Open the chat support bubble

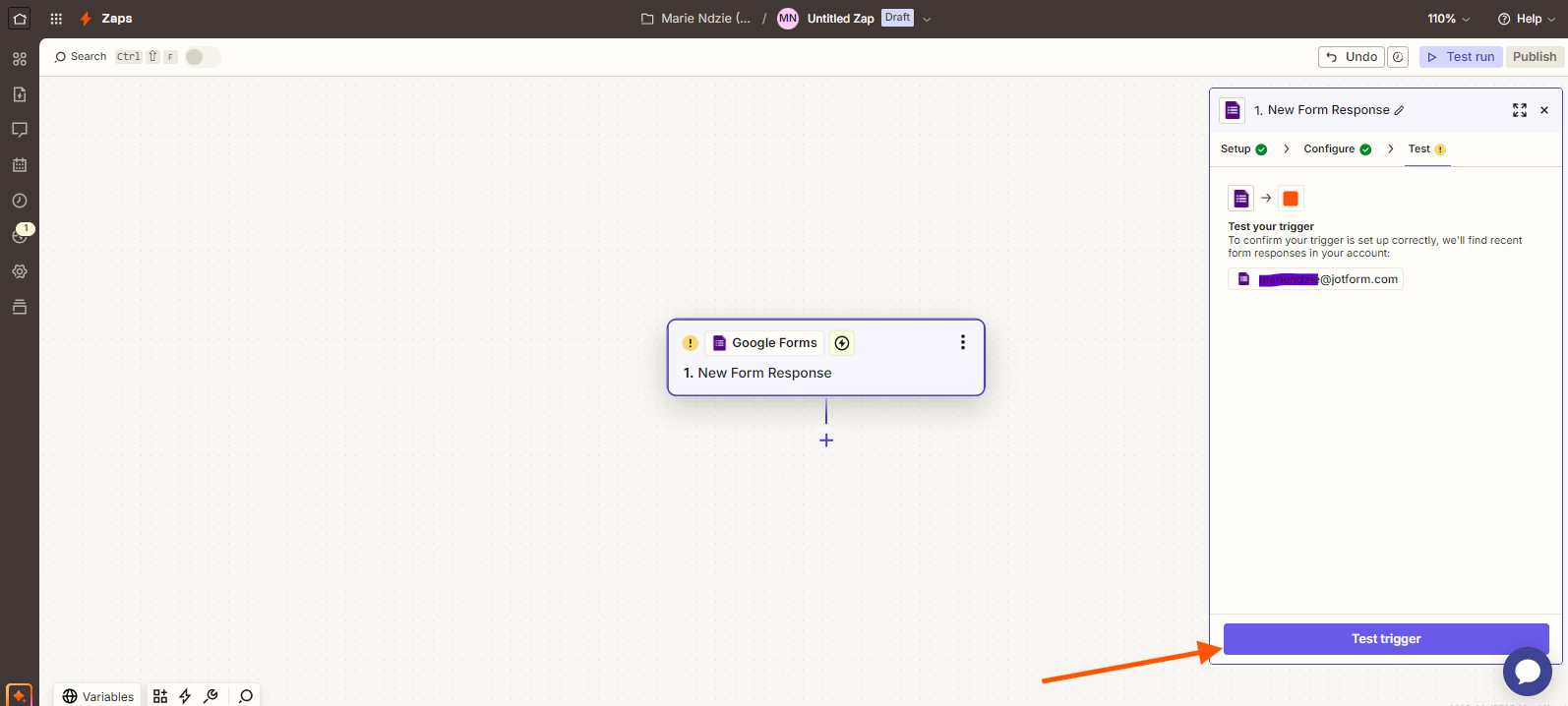point(1528,672)
